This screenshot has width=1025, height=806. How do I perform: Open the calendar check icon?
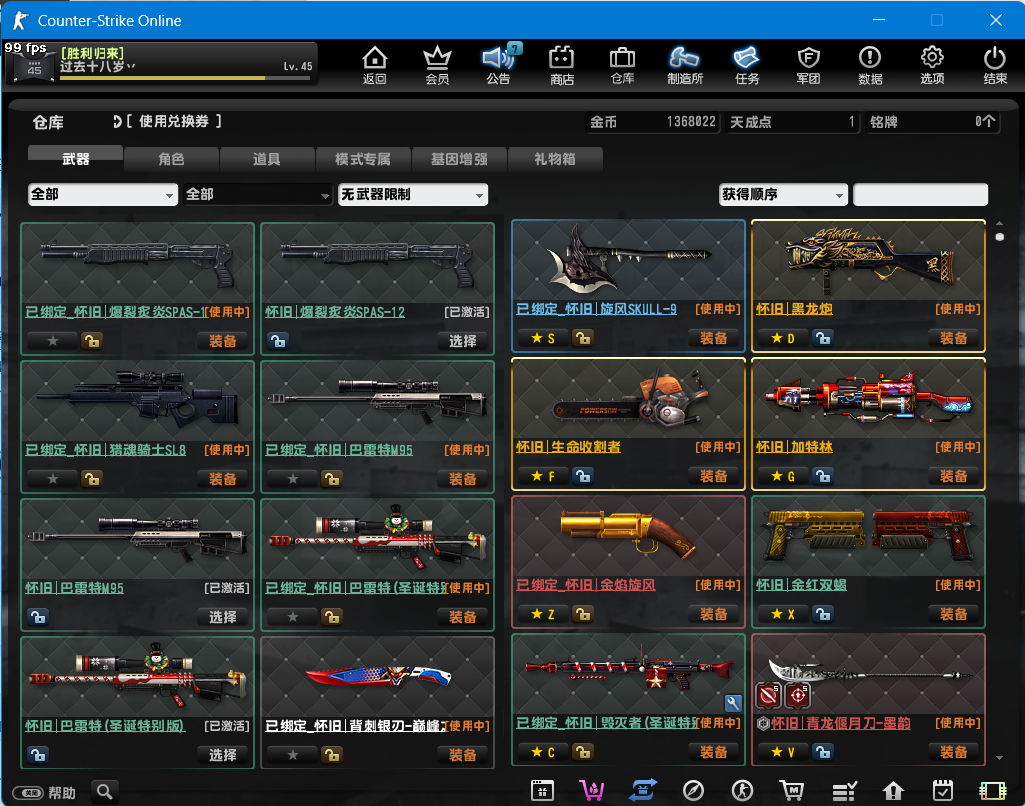[943, 791]
